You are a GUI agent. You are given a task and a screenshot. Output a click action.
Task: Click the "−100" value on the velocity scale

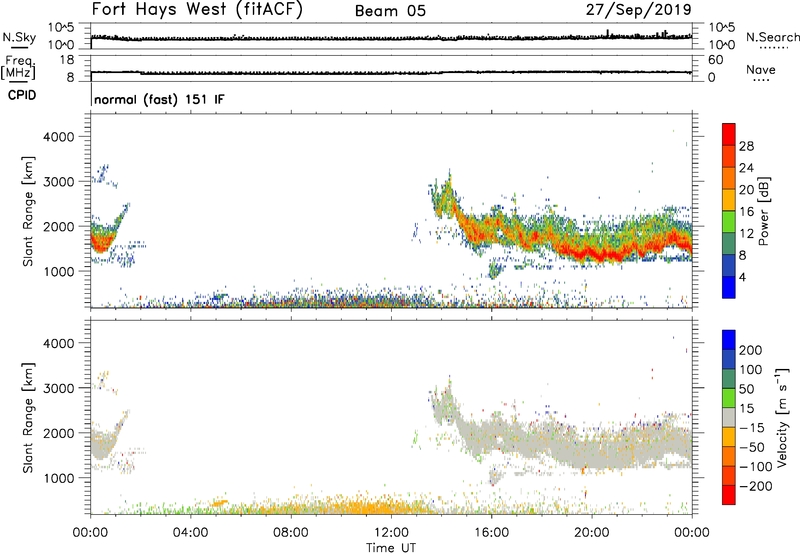point(755,467)
